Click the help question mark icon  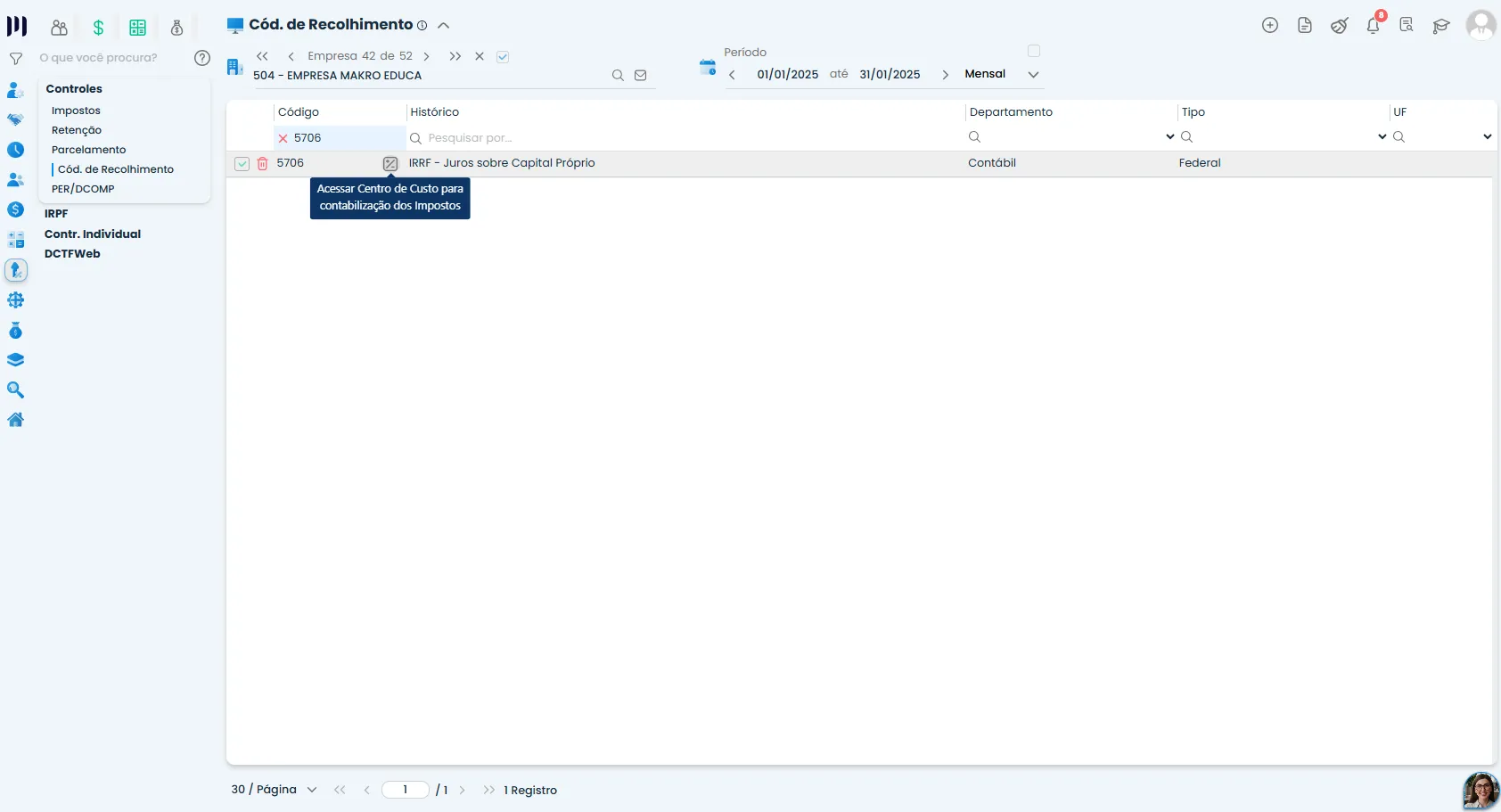(x=202, y=58)
